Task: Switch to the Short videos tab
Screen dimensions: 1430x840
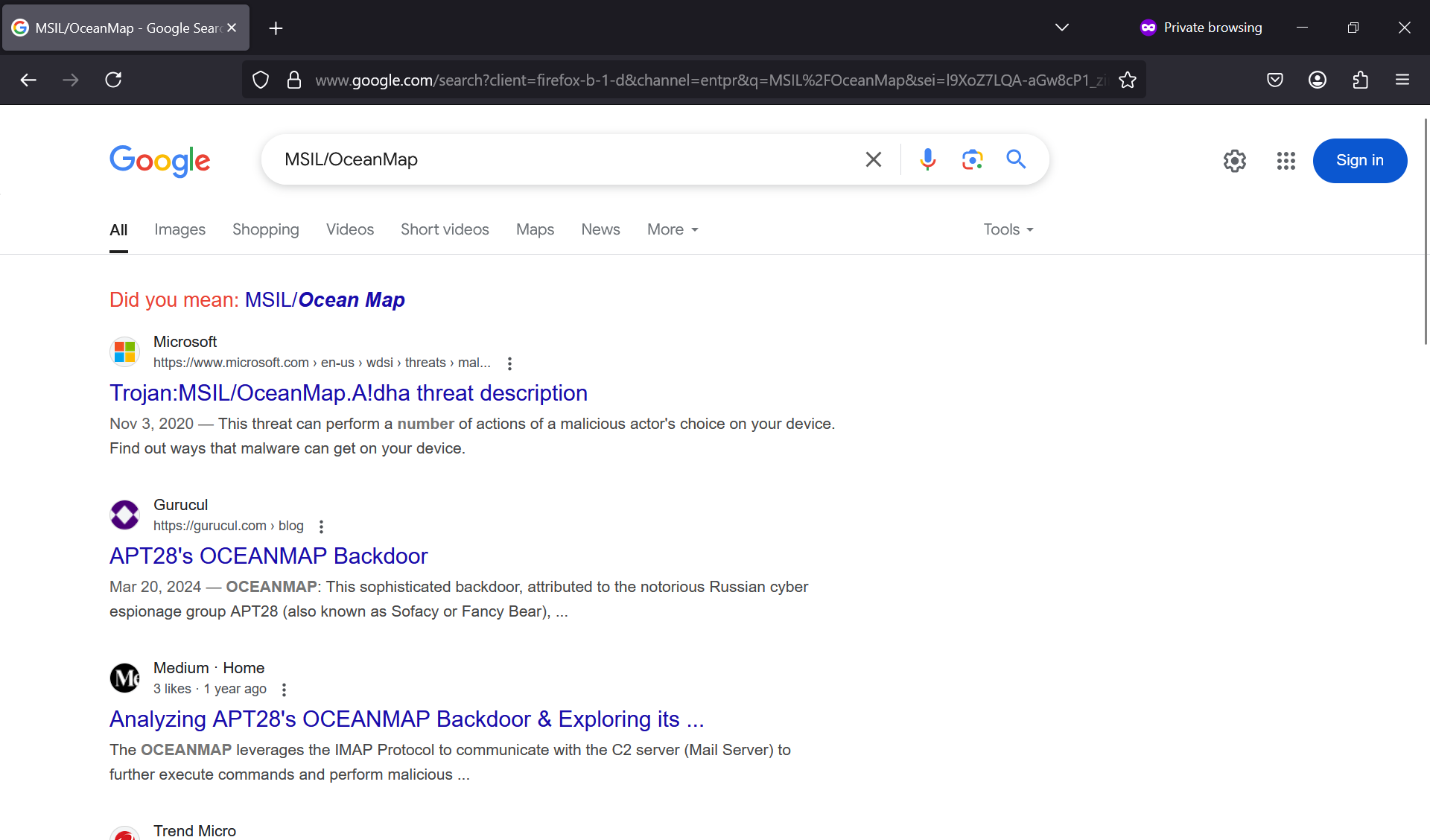Action: [445, 229]
